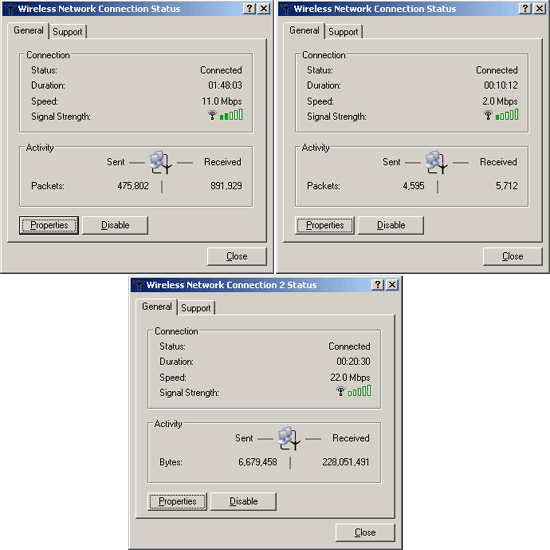The image size is (550, 550).
Task: Click the Close button in the 11.0 Mbps window
Action: 237,256
